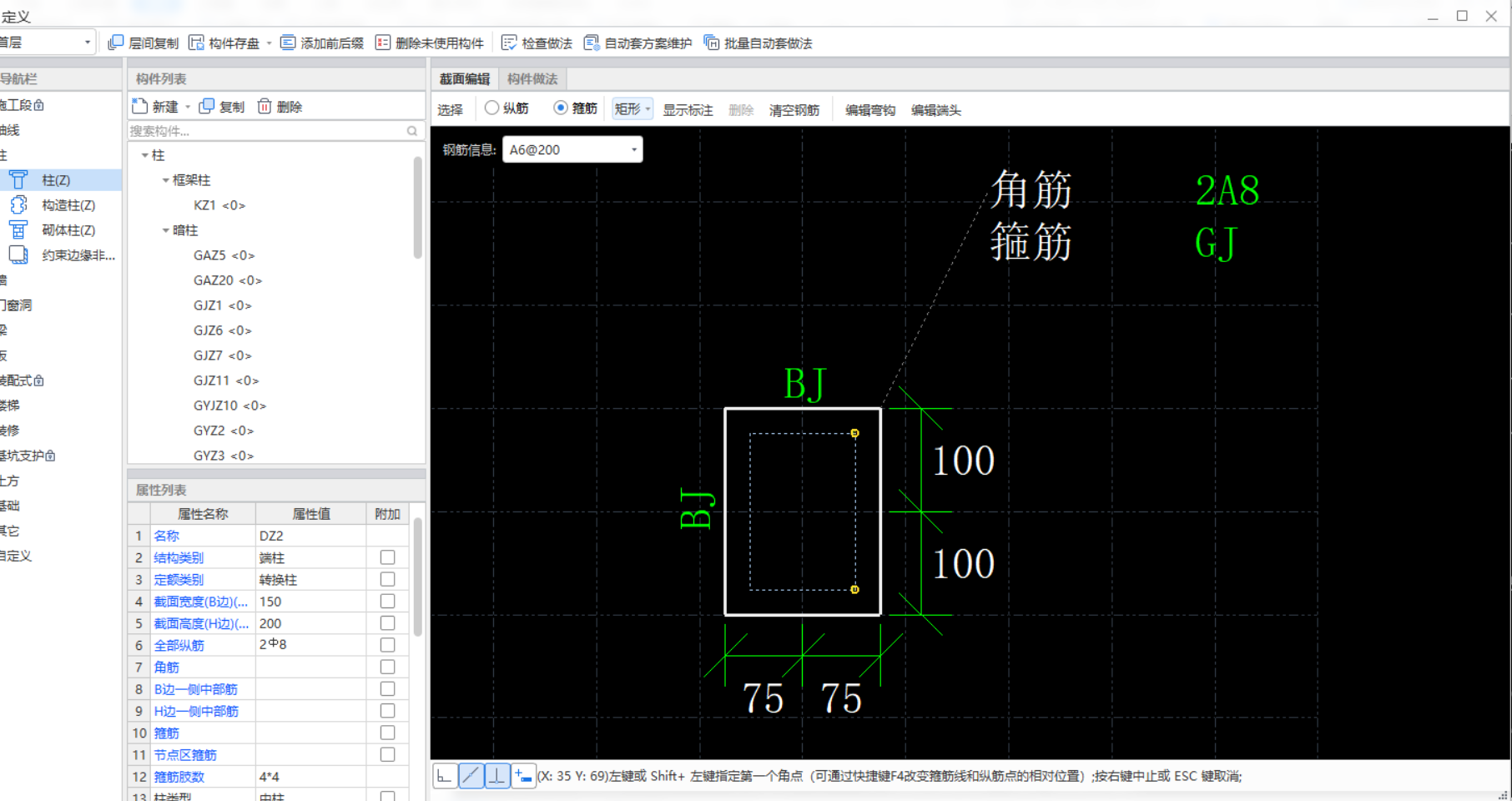This screenshot has width=1512, height=801.
Task: Open the 钢筋信息 A6@200 combo box
Action: point(572,149)
